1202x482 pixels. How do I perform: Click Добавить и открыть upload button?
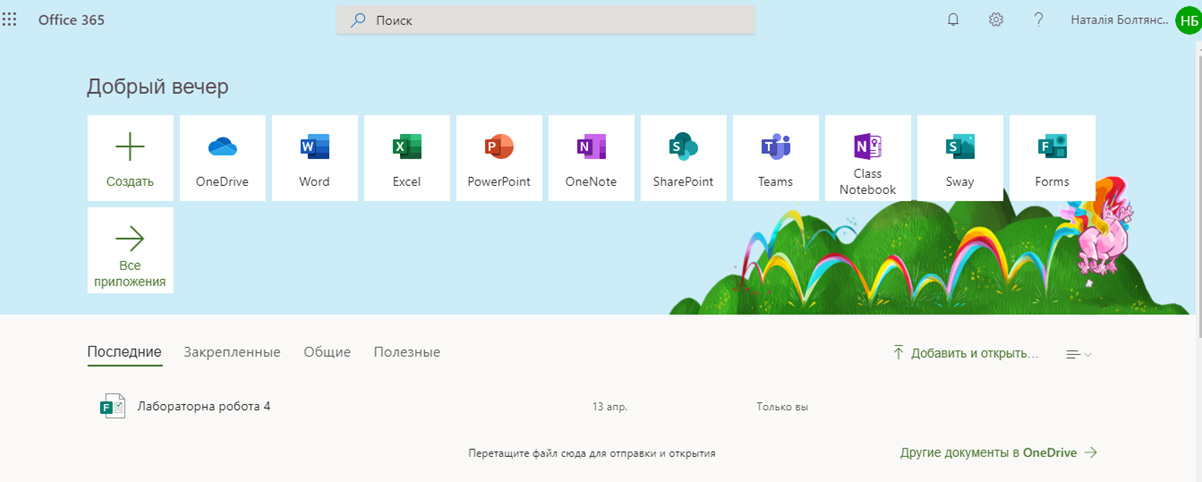point(965,353)
